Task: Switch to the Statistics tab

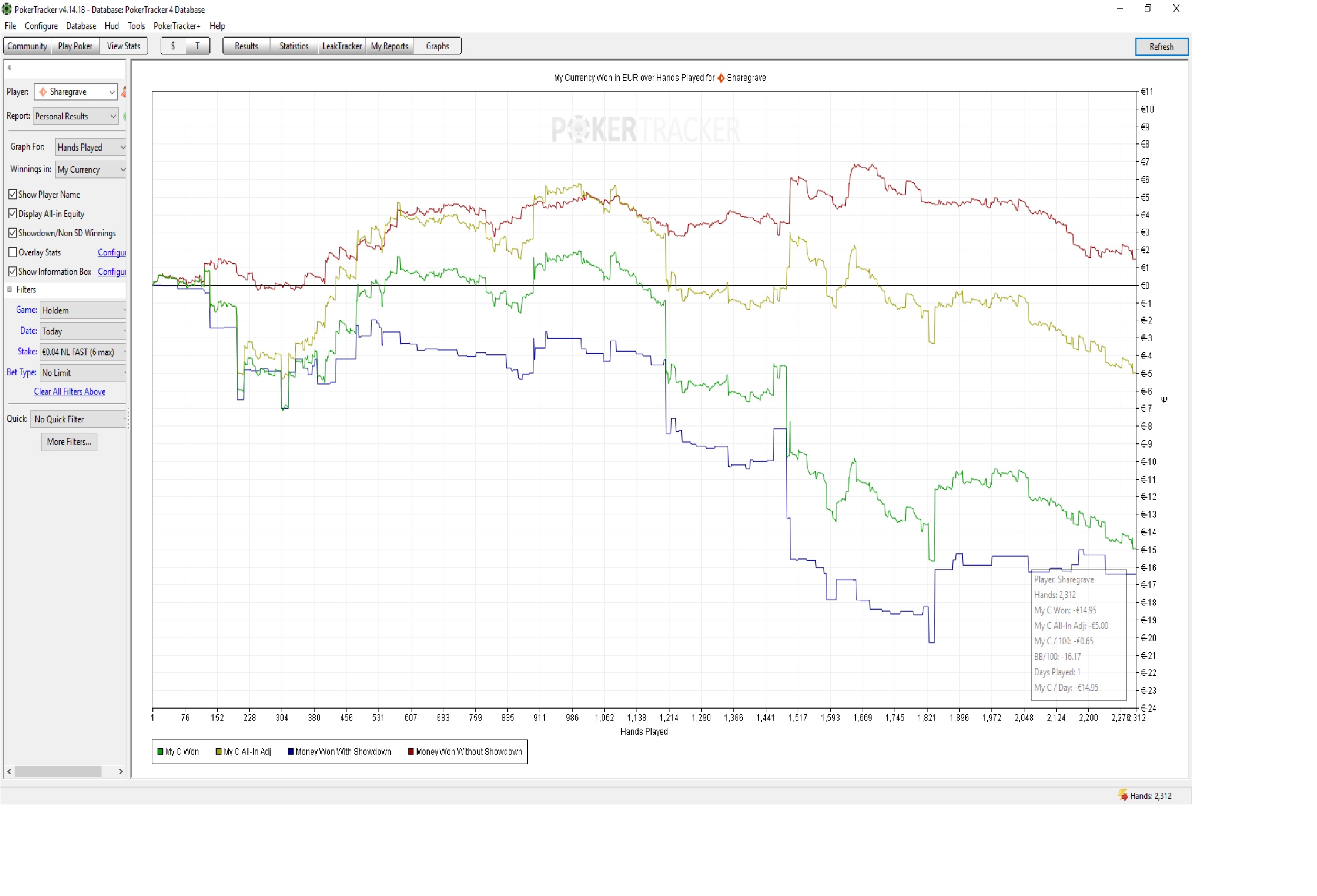Action: click(294, 46)
